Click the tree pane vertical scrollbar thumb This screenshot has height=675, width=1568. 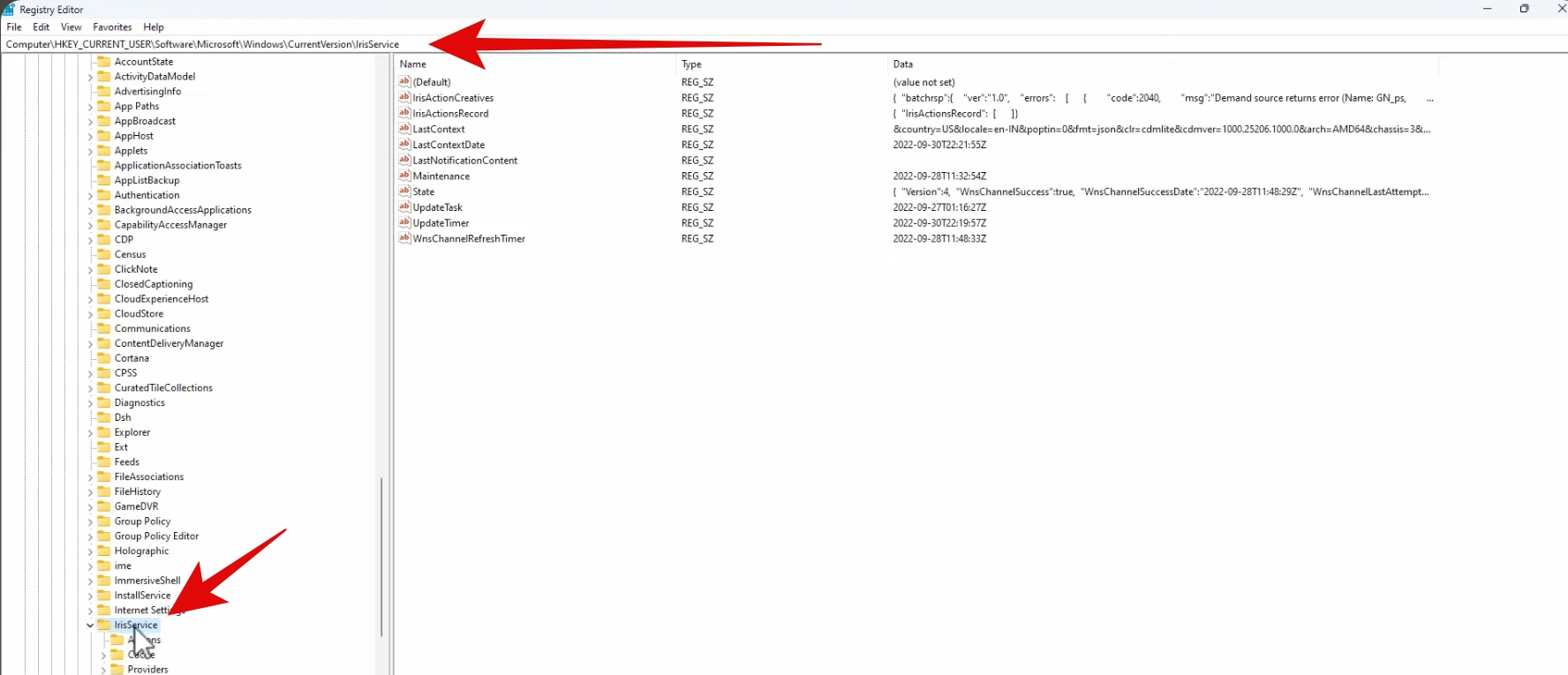tap(381, 556)
